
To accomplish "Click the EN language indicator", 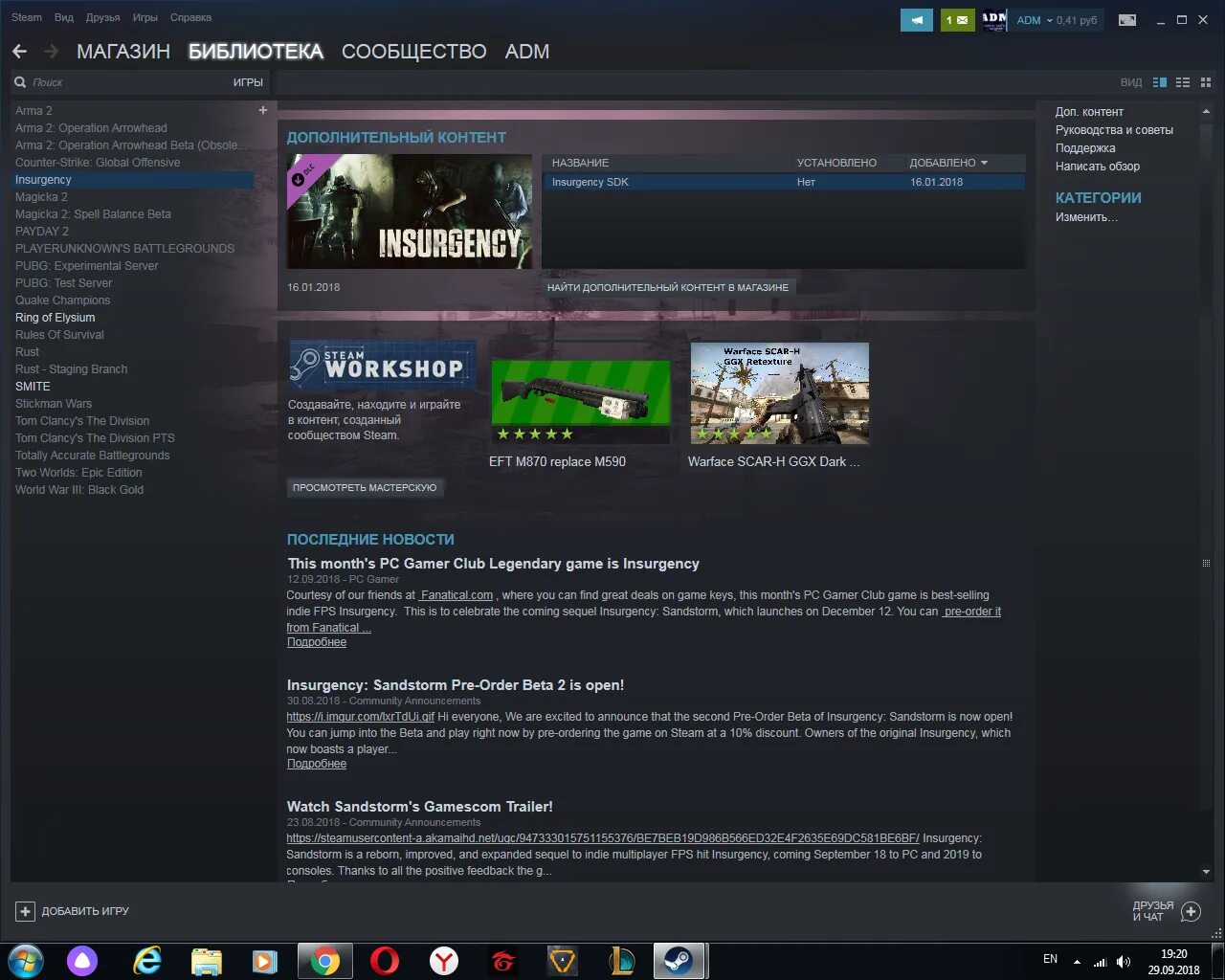I will click(x=1050, y=959).
